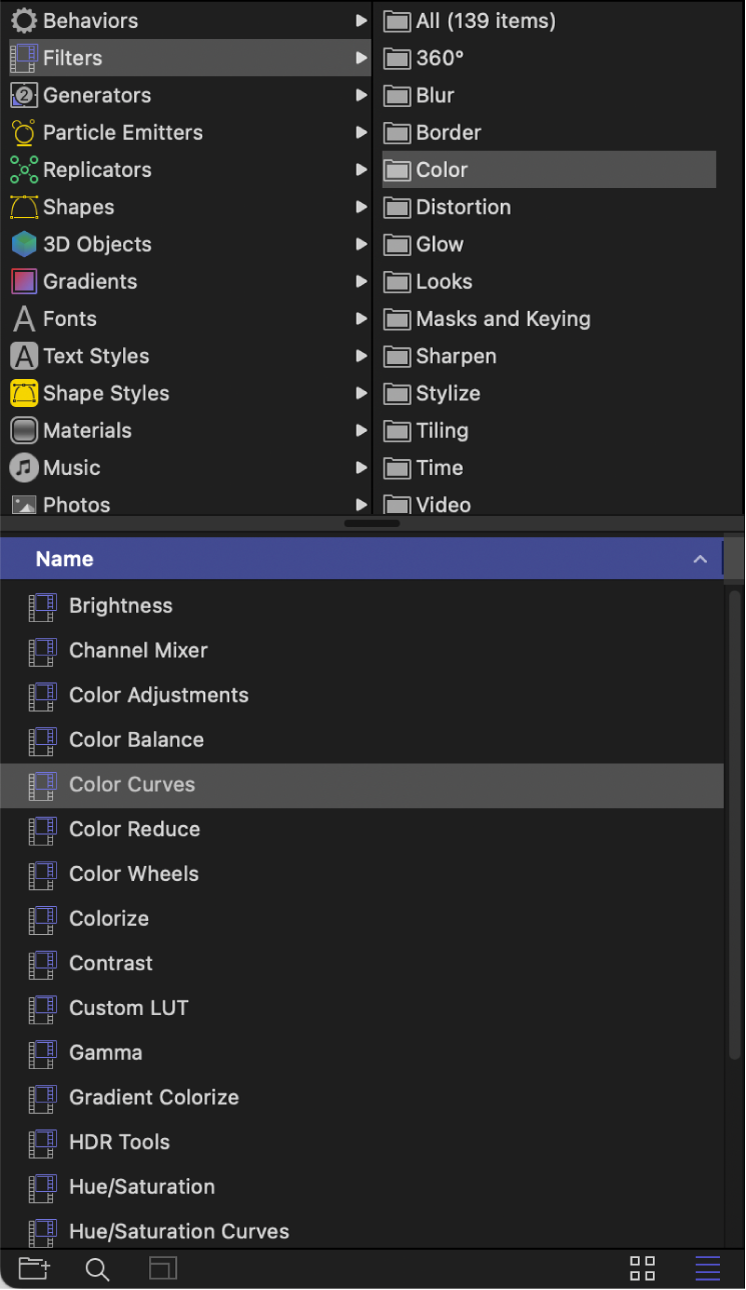Create a new folder in the Library

33,1268
